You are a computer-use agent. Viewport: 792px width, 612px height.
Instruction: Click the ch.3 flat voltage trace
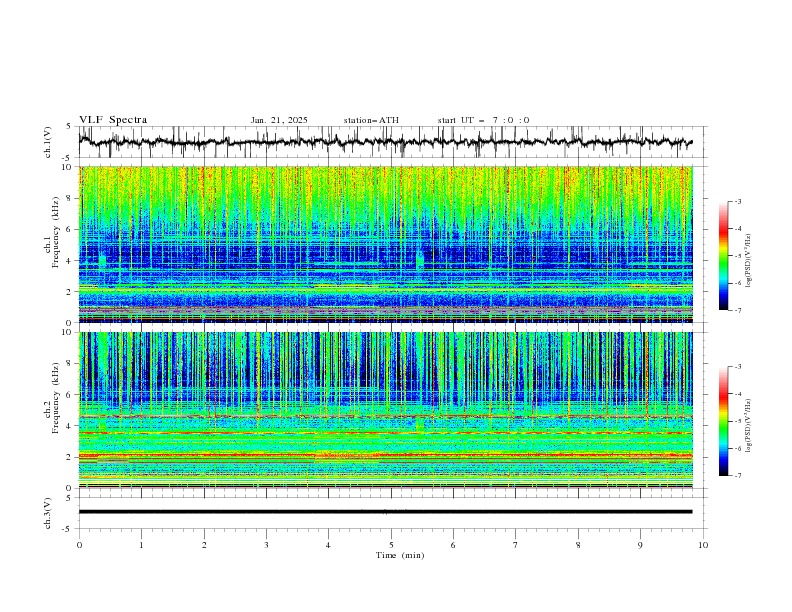pos(385,512)
